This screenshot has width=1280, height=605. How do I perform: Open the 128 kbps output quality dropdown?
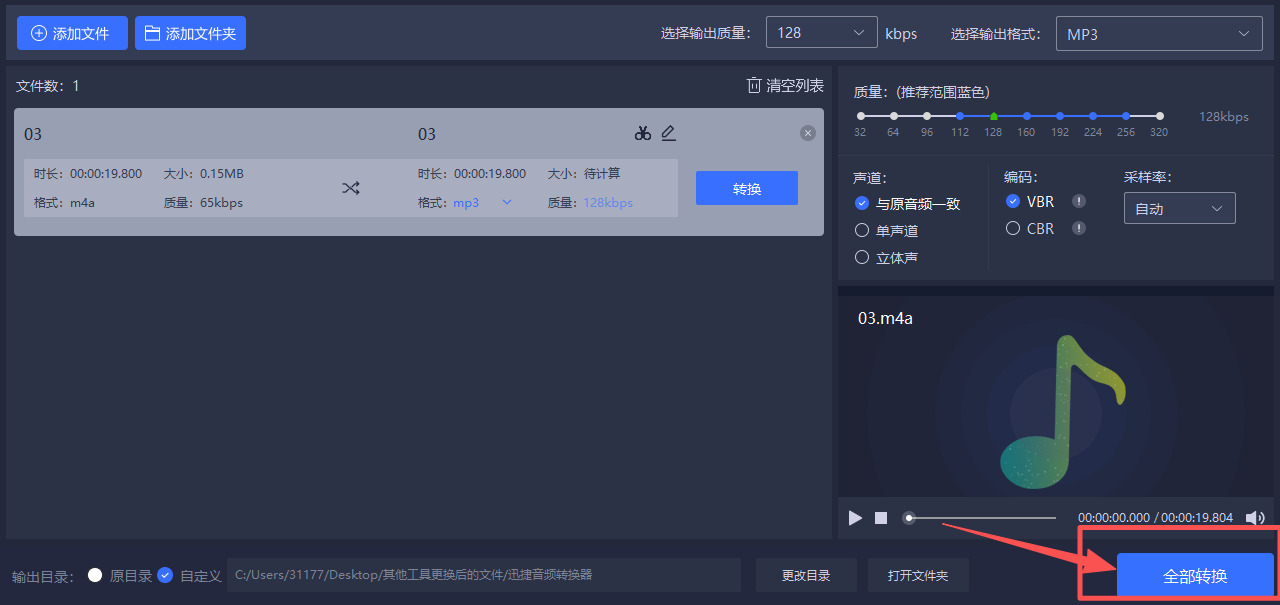(820, 31)
